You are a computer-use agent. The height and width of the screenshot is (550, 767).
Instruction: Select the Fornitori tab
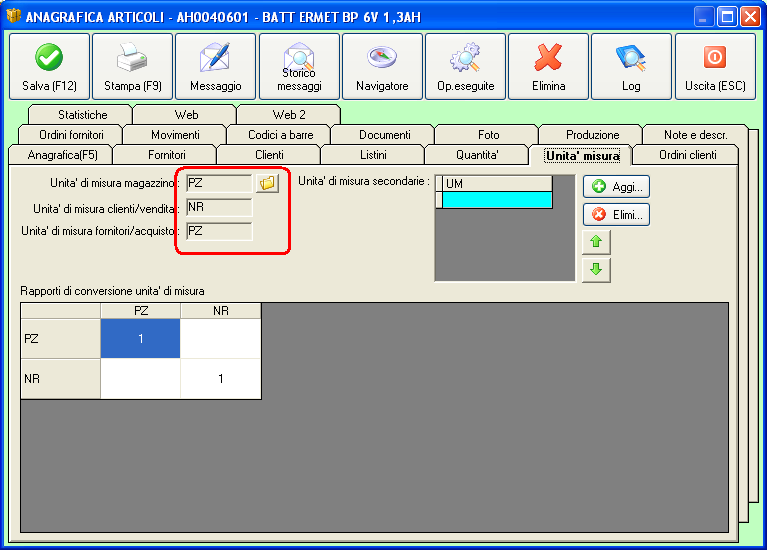click(166, 155)
